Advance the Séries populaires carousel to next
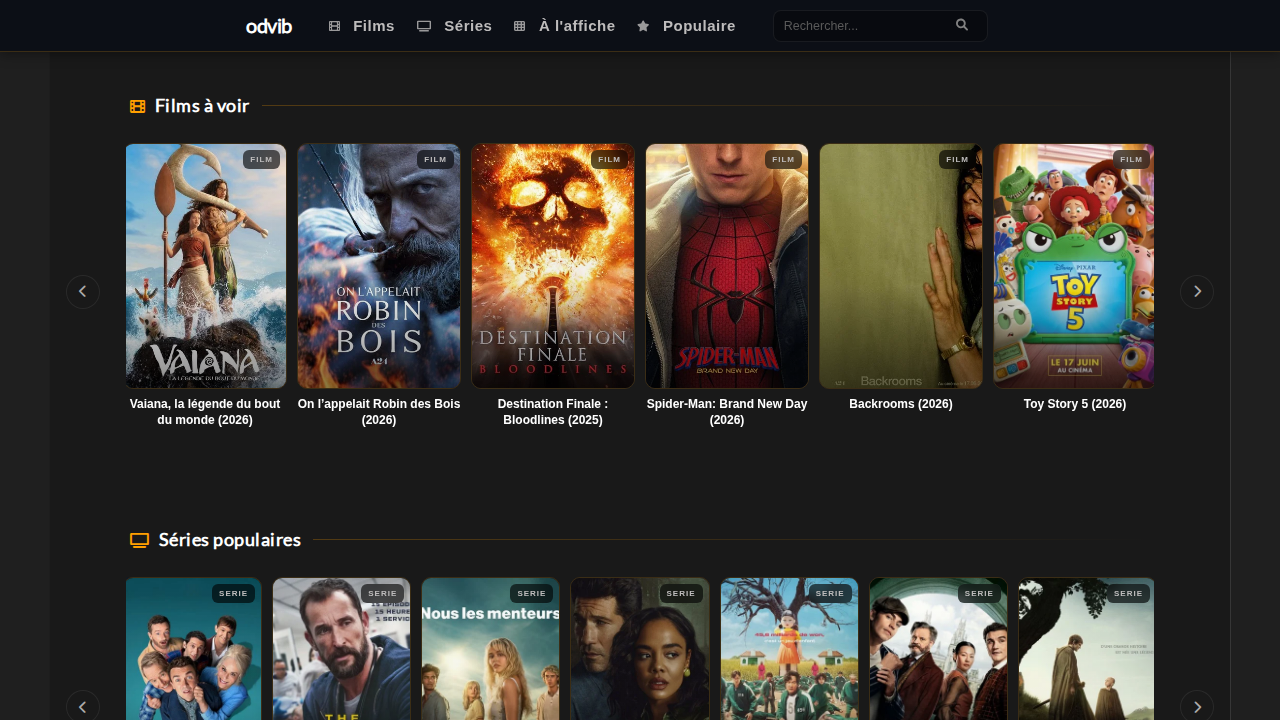 click(1197, 707)
